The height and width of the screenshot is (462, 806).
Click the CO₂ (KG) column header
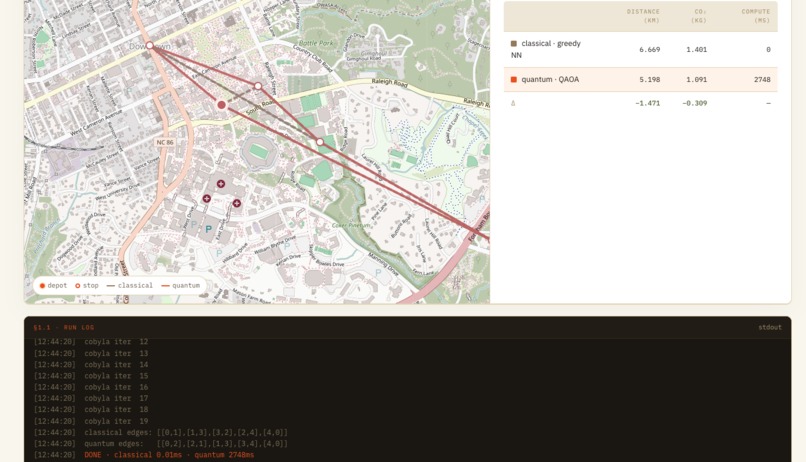(x=699, y=16)
